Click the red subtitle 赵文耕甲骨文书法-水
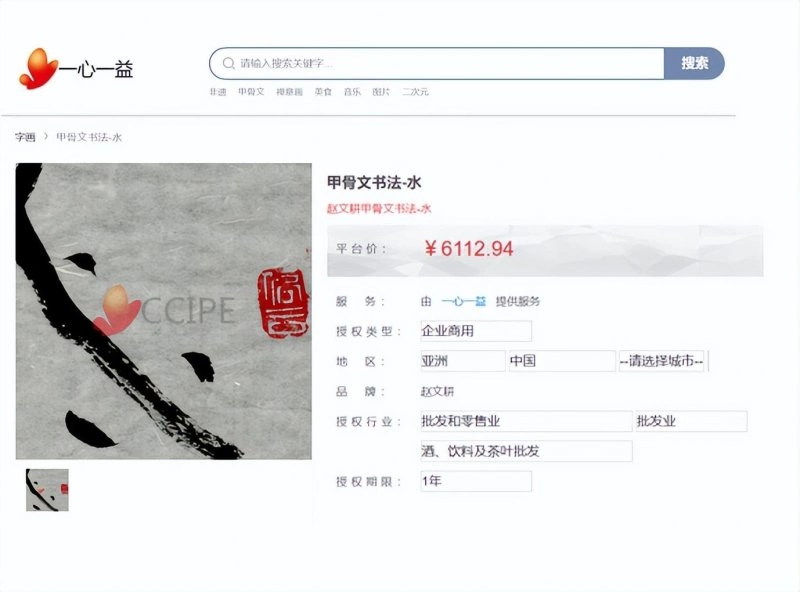The image size is (800, 592). pos(379,208)
